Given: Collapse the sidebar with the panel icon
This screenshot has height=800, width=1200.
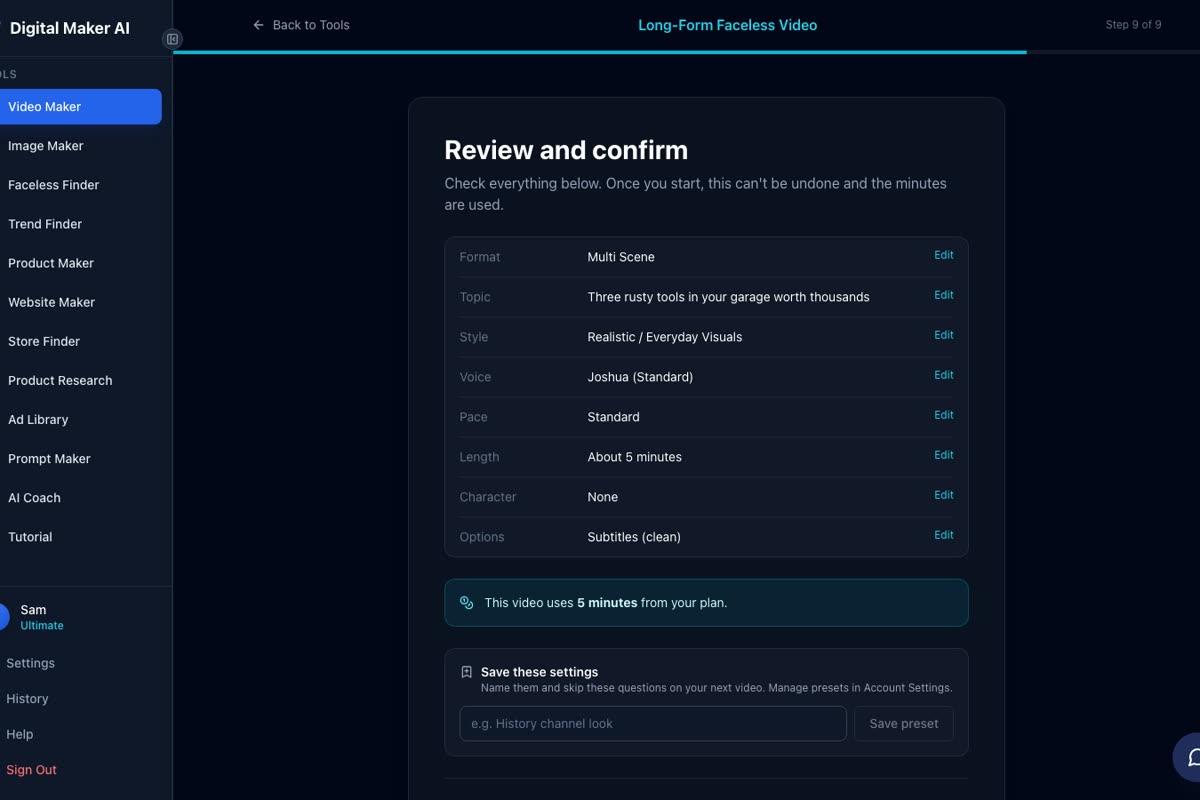Looking at the screenshot, I should (x=172, y=39).
